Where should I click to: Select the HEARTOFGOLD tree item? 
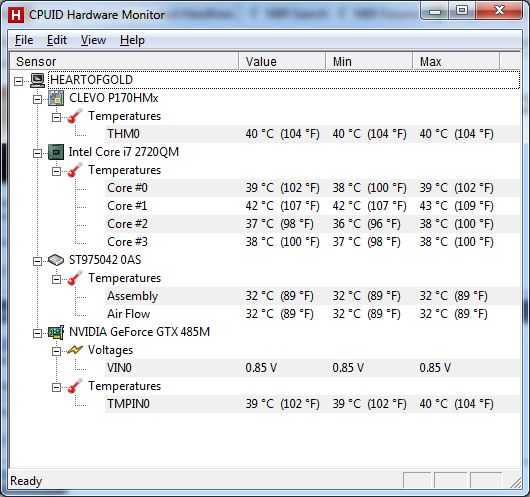click(x=284, y=80)
